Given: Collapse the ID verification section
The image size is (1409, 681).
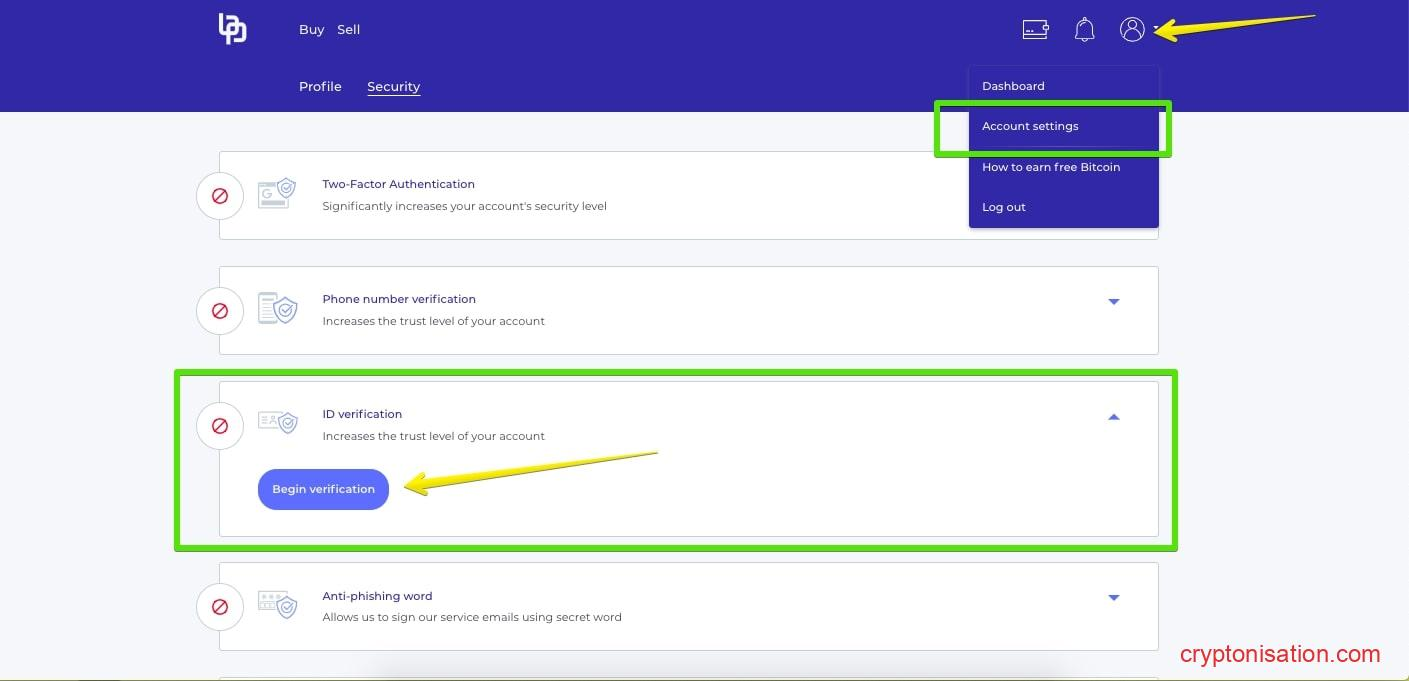Looking at the screenshot, I should pyautogui.click(x=1113, y=417).
